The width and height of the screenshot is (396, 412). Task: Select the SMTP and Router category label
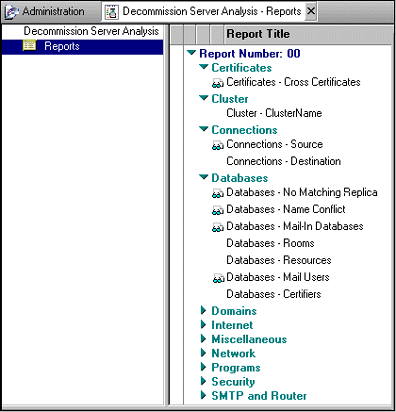point(259,396)
